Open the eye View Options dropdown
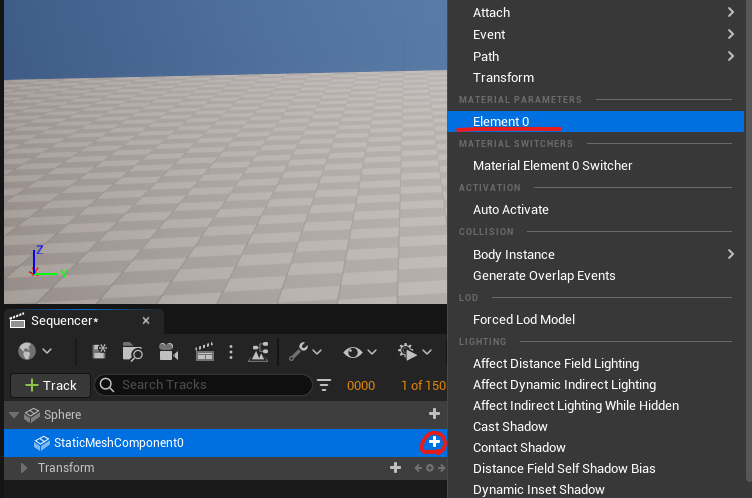 click(360, 352)
